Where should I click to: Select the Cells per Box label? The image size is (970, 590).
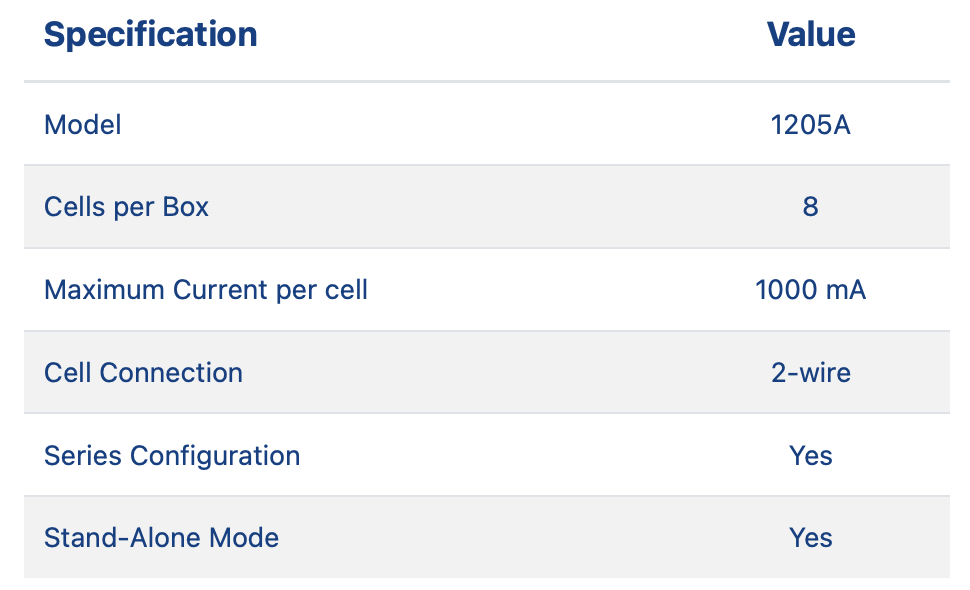click(x=126, y=207)
